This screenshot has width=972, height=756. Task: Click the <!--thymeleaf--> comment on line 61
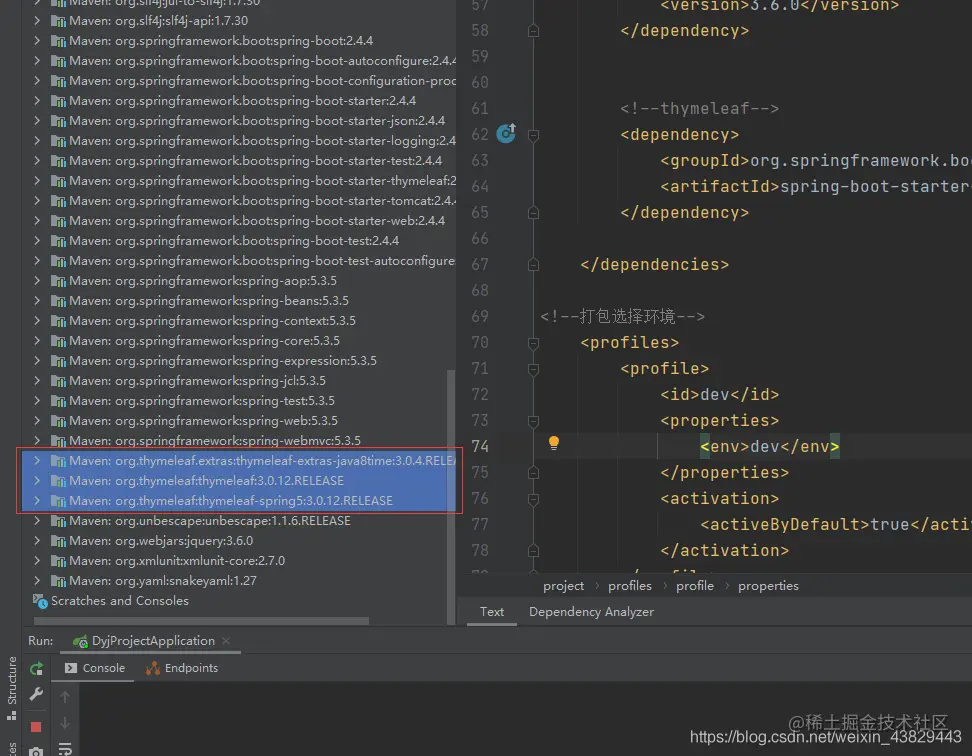[x=699, y=108]
